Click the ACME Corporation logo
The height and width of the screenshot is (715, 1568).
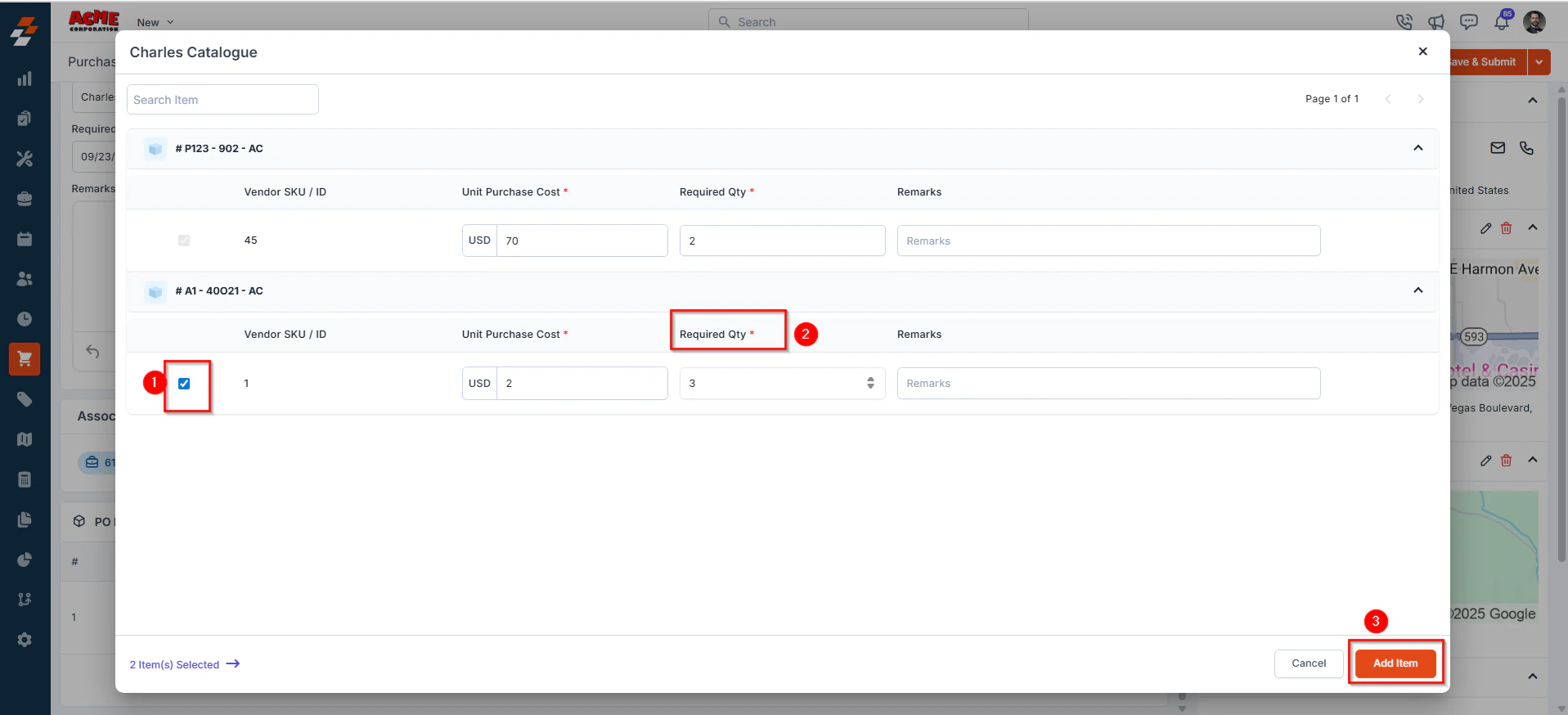point(94,21)
